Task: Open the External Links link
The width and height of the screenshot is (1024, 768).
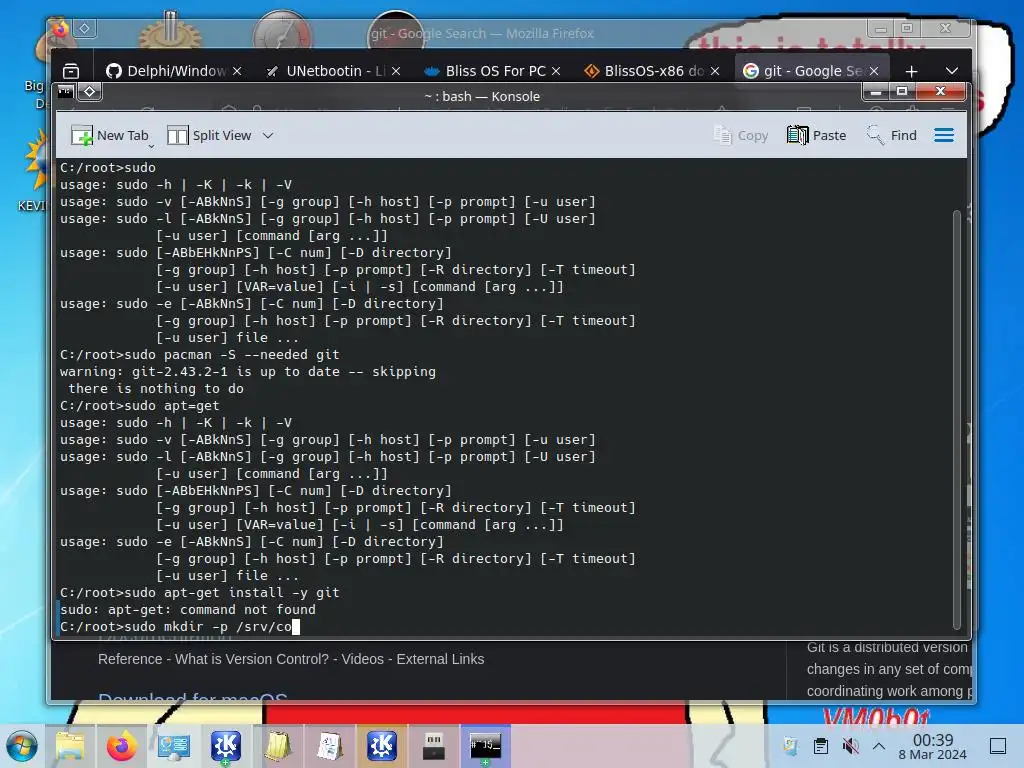Action: [x=440, y=659]
